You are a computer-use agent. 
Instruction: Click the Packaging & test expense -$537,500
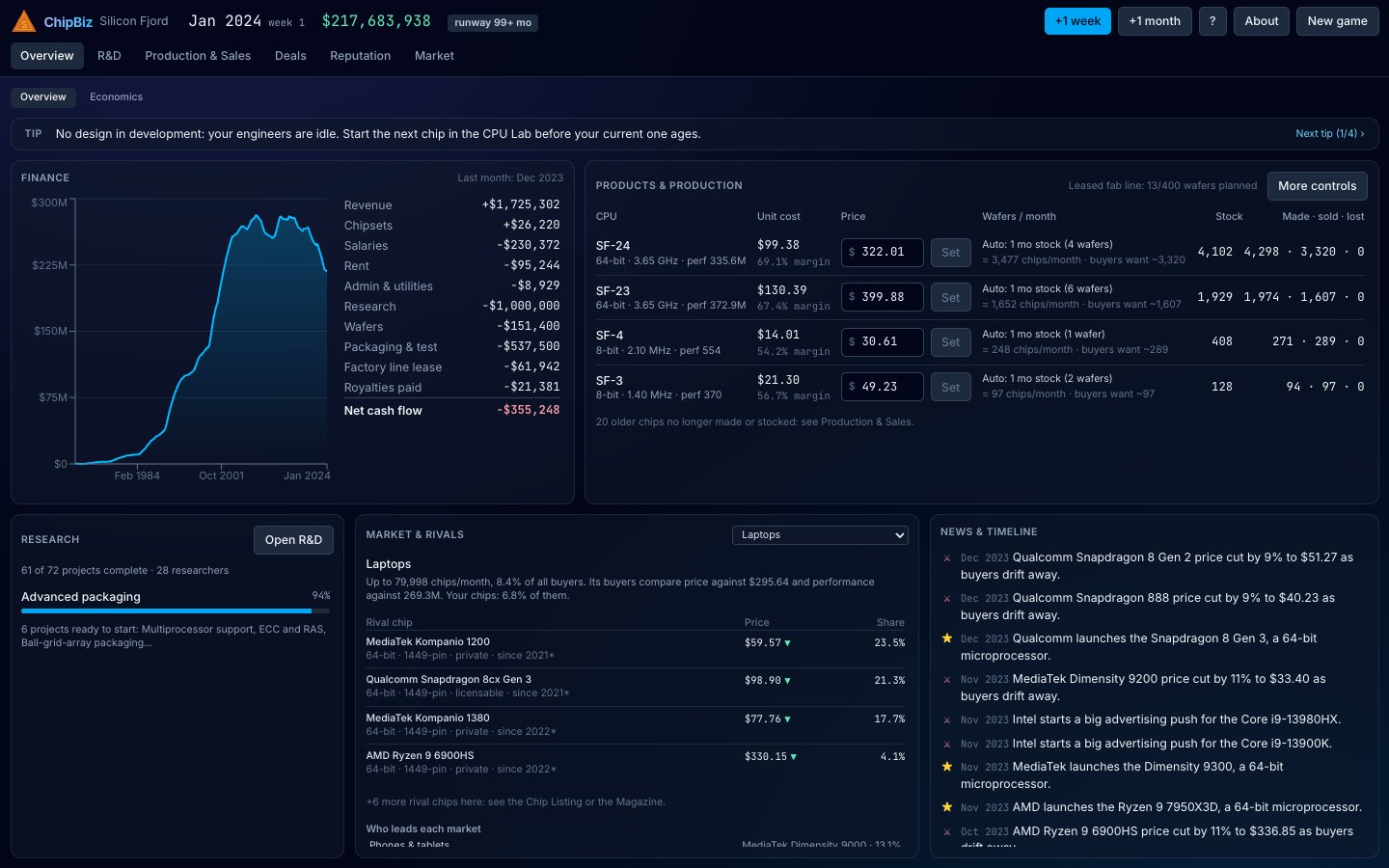pos(528,346)
